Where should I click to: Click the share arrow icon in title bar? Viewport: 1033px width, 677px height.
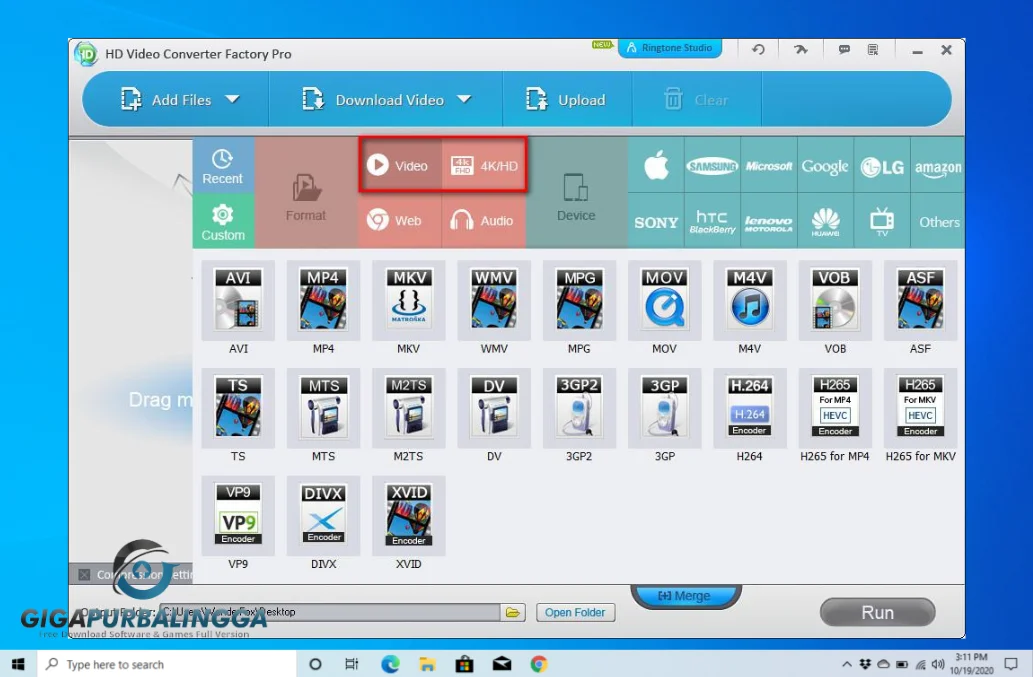point(800,49)
